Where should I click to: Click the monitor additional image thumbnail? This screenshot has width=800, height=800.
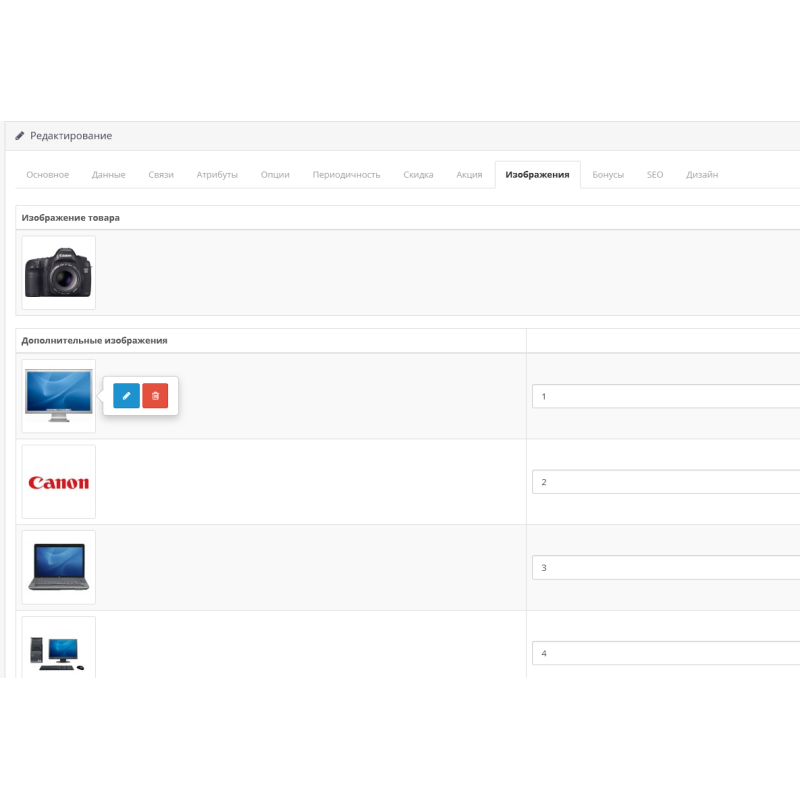(x=59, y=396)
